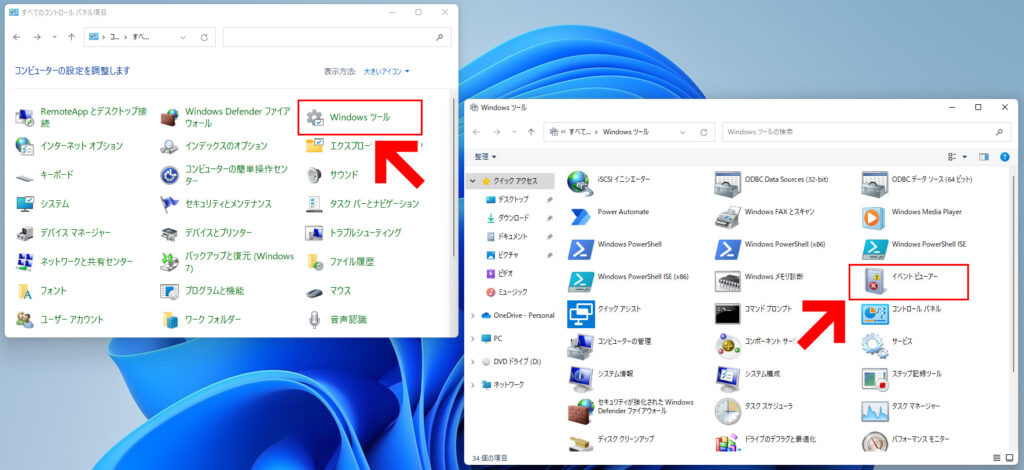This screenshot has width=1024, height=470.
Task: Expand OneDrive - Personal tree node
Action: click(x=473, y=315)
